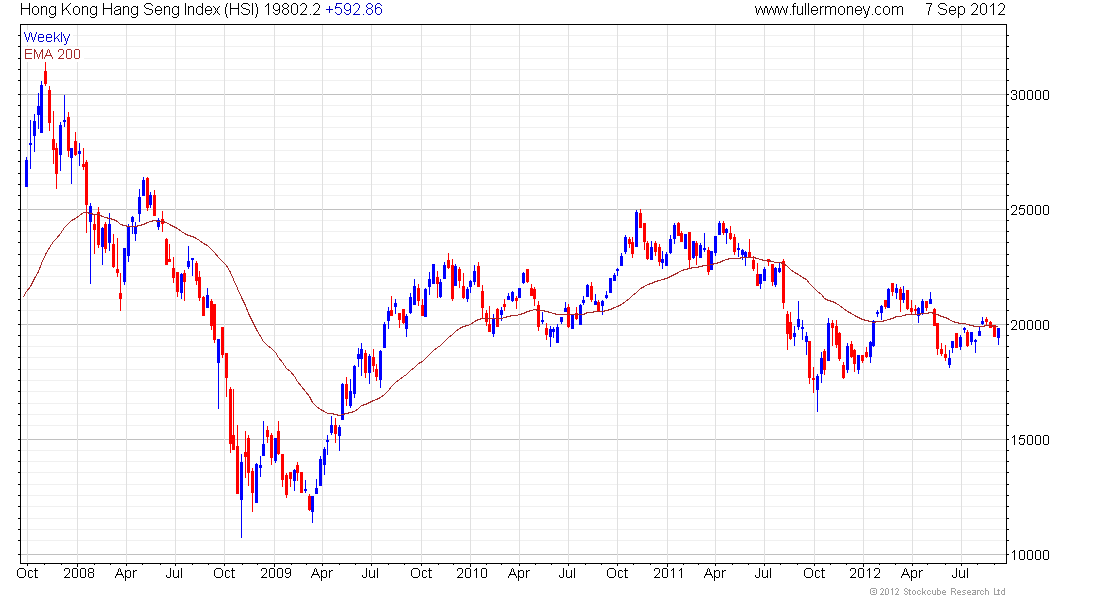Click the October 2011 low candle near 16000

point(817,393)
